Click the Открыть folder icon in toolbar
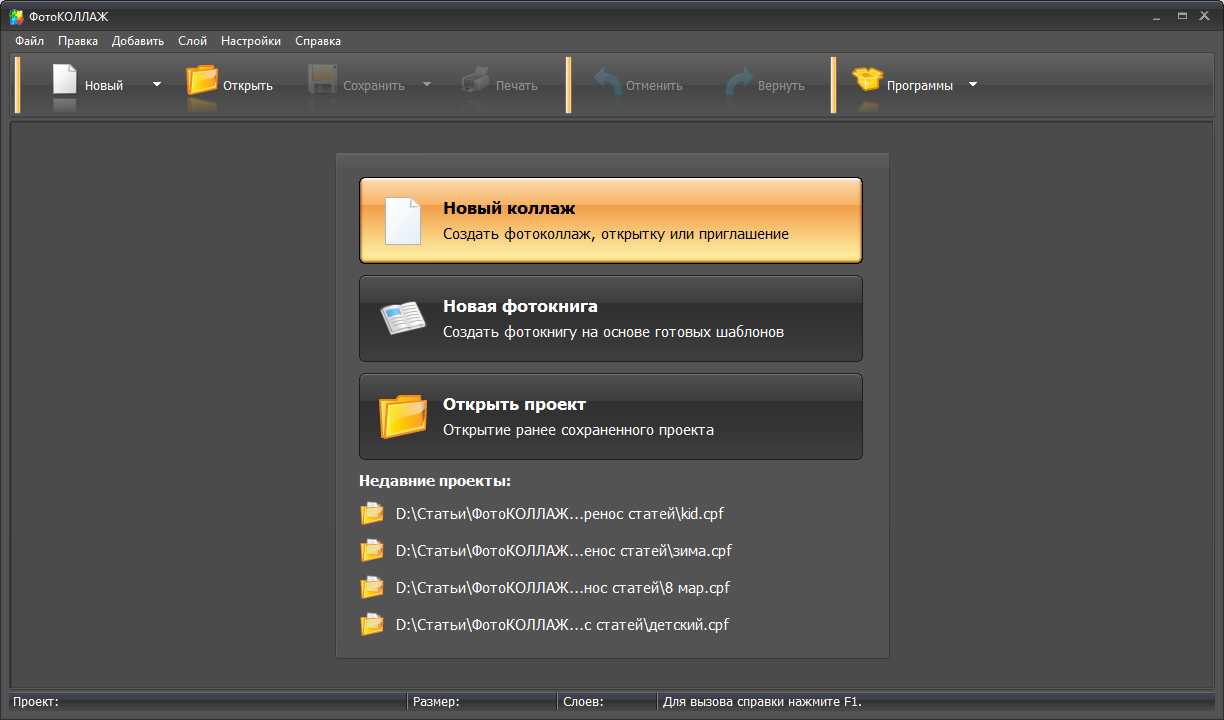1224x720 pixels. [x=202, y=80]
